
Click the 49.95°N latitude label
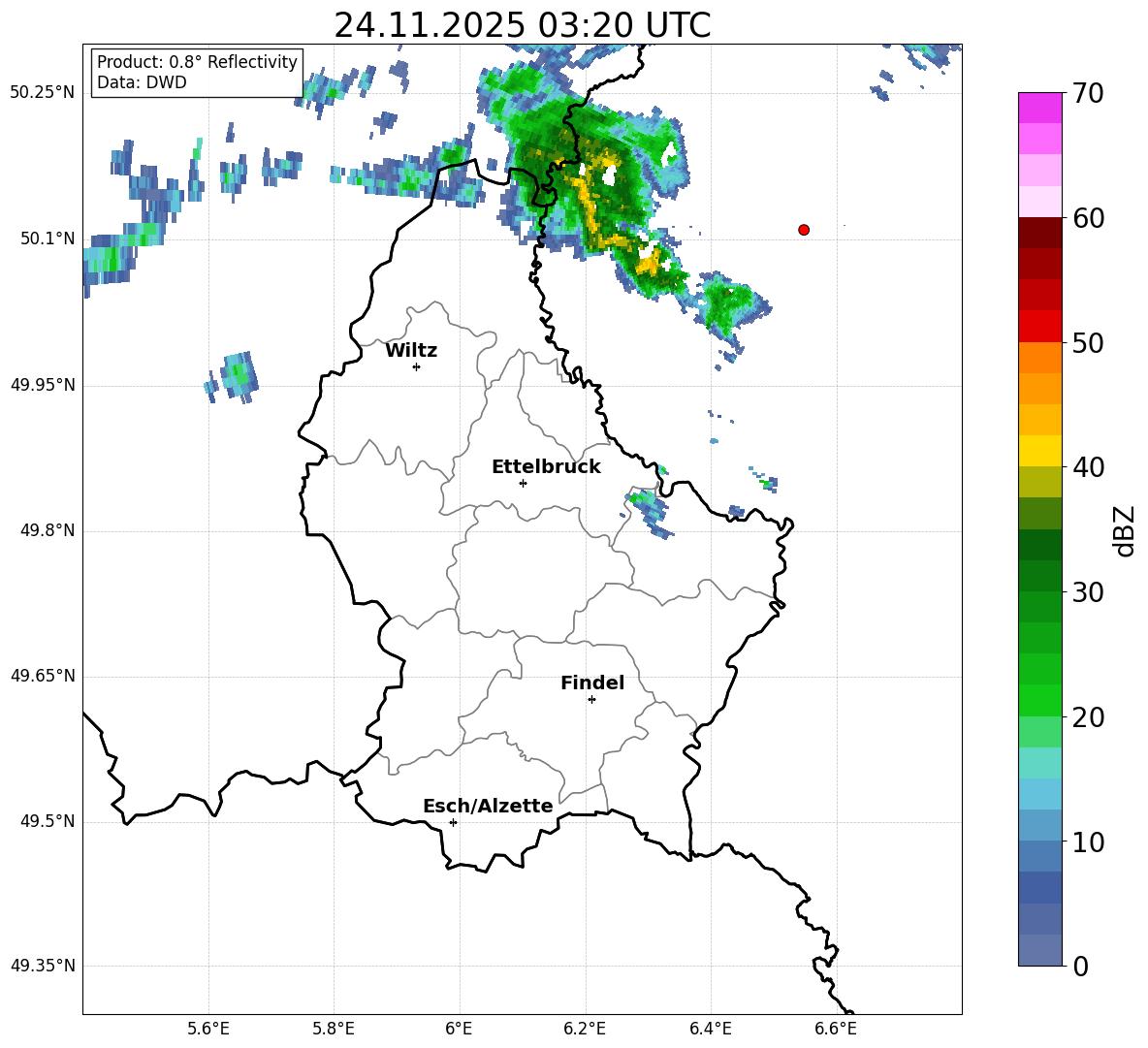coord(43,385)
